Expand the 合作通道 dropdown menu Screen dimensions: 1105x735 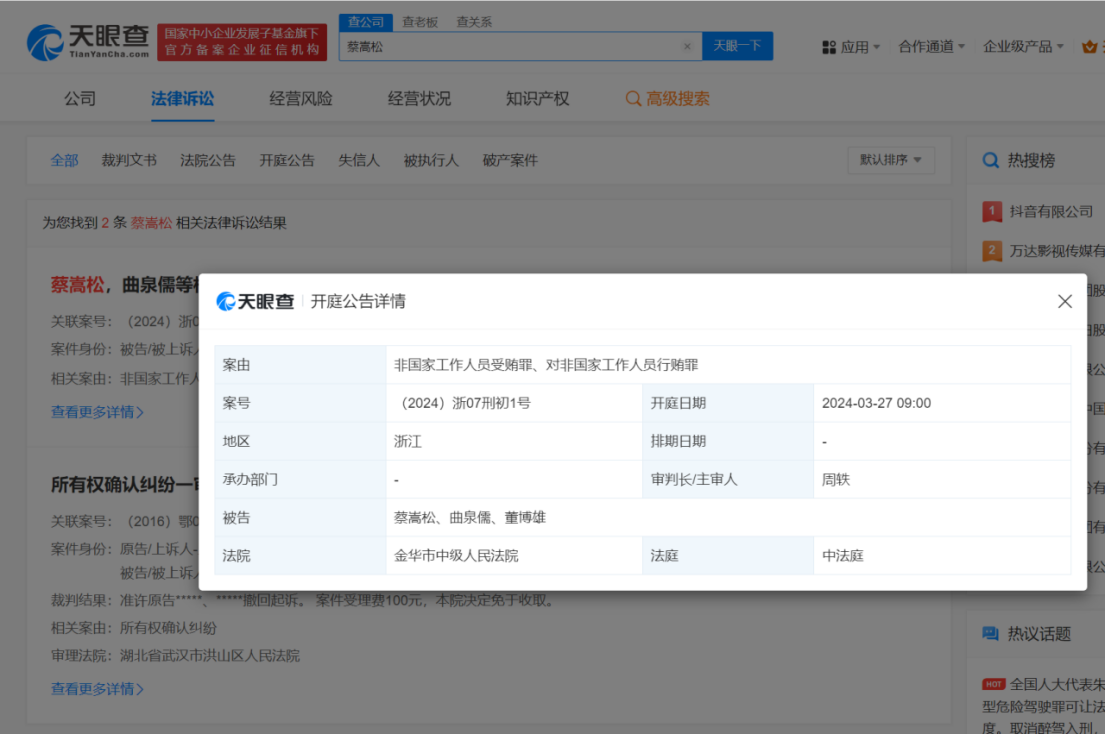click(x=932, y=47)
